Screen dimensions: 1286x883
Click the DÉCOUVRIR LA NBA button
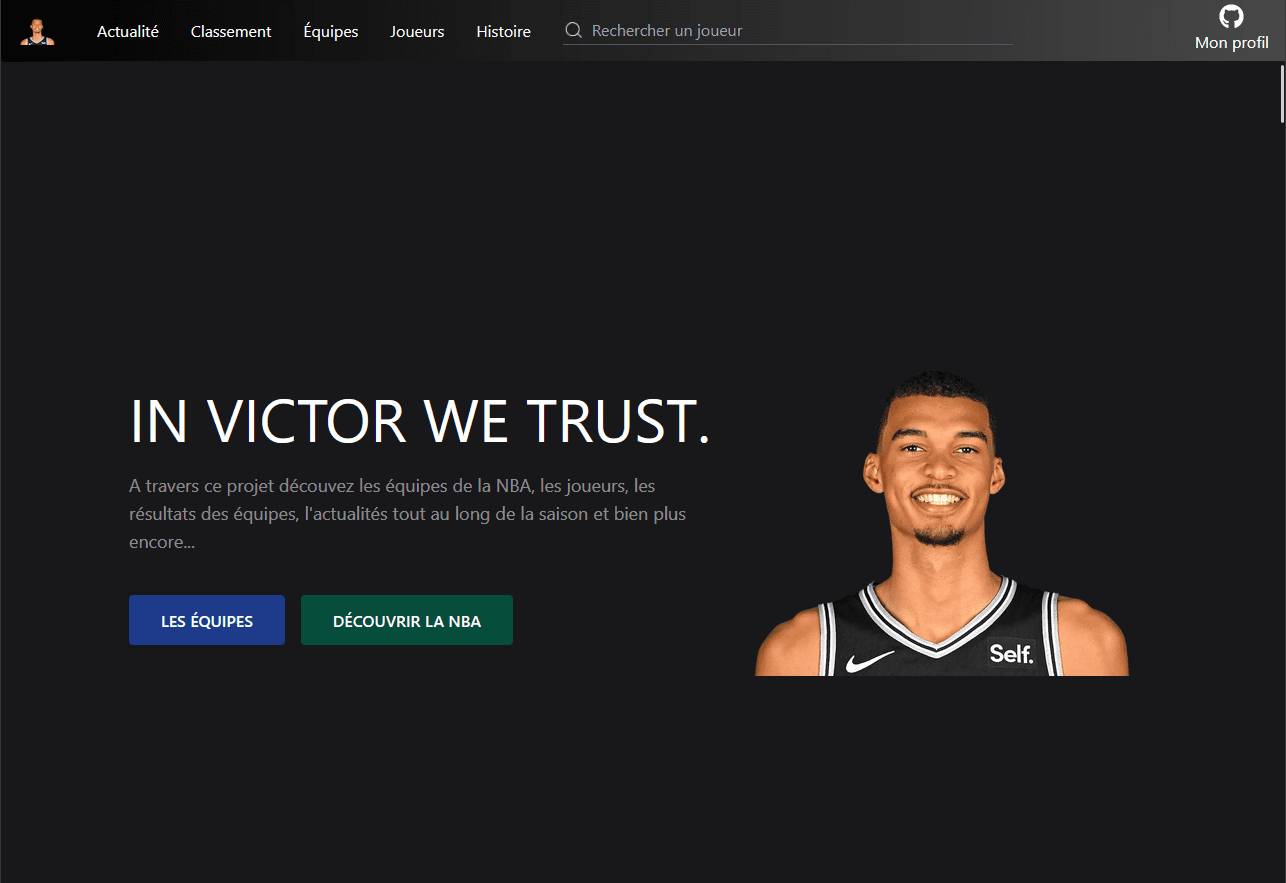406,620
